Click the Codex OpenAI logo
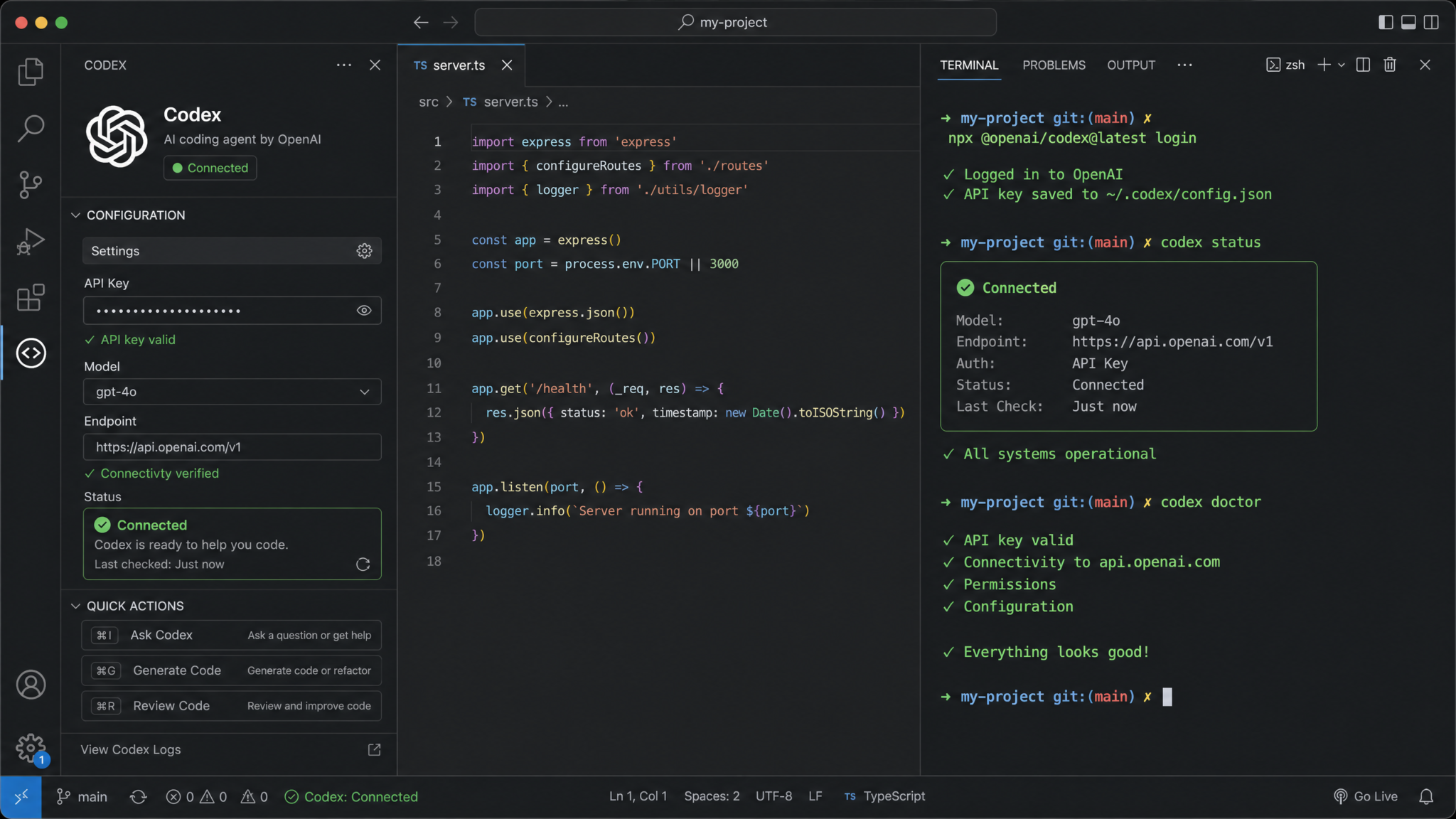 117,136
